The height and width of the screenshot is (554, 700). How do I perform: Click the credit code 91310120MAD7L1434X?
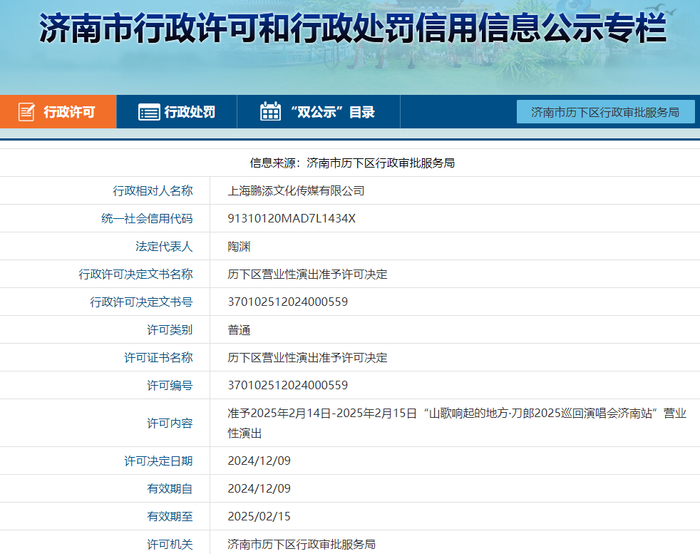point(291,218)
